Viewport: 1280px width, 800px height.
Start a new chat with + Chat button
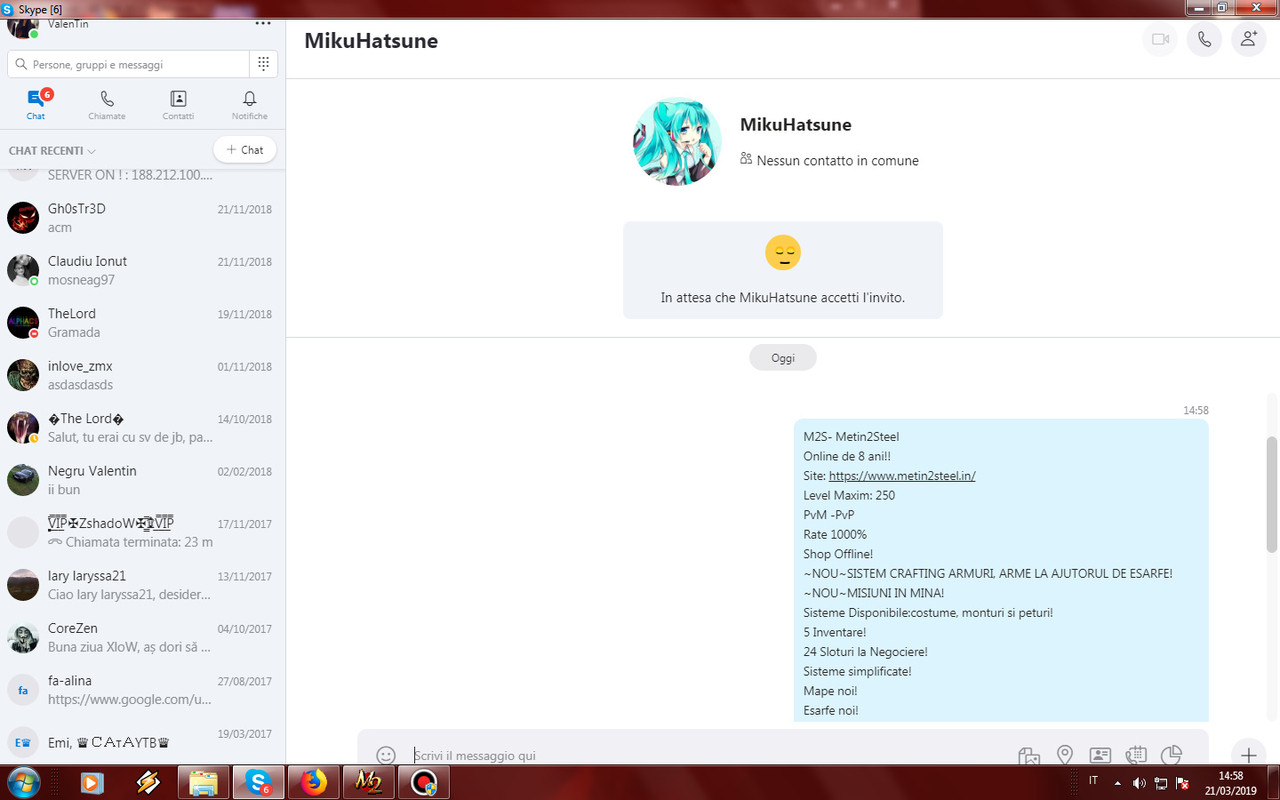[x=245, y=150]
